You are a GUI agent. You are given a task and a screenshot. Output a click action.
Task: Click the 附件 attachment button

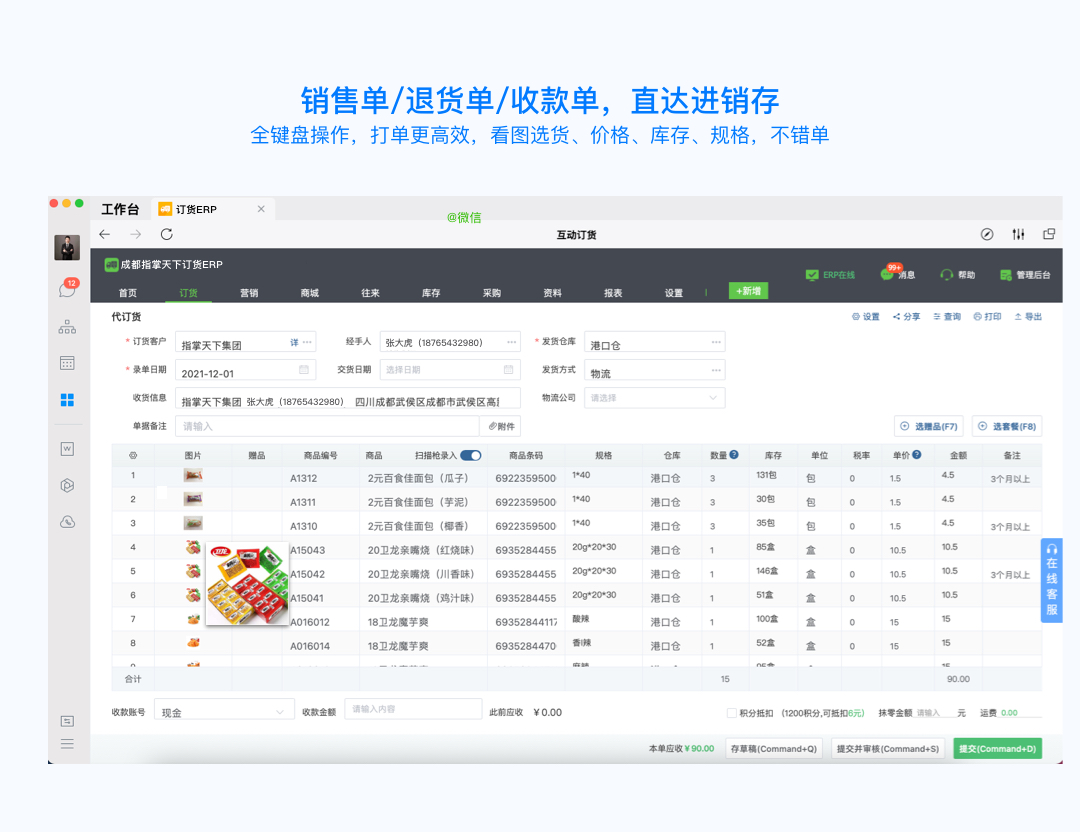tap(501, 426)
